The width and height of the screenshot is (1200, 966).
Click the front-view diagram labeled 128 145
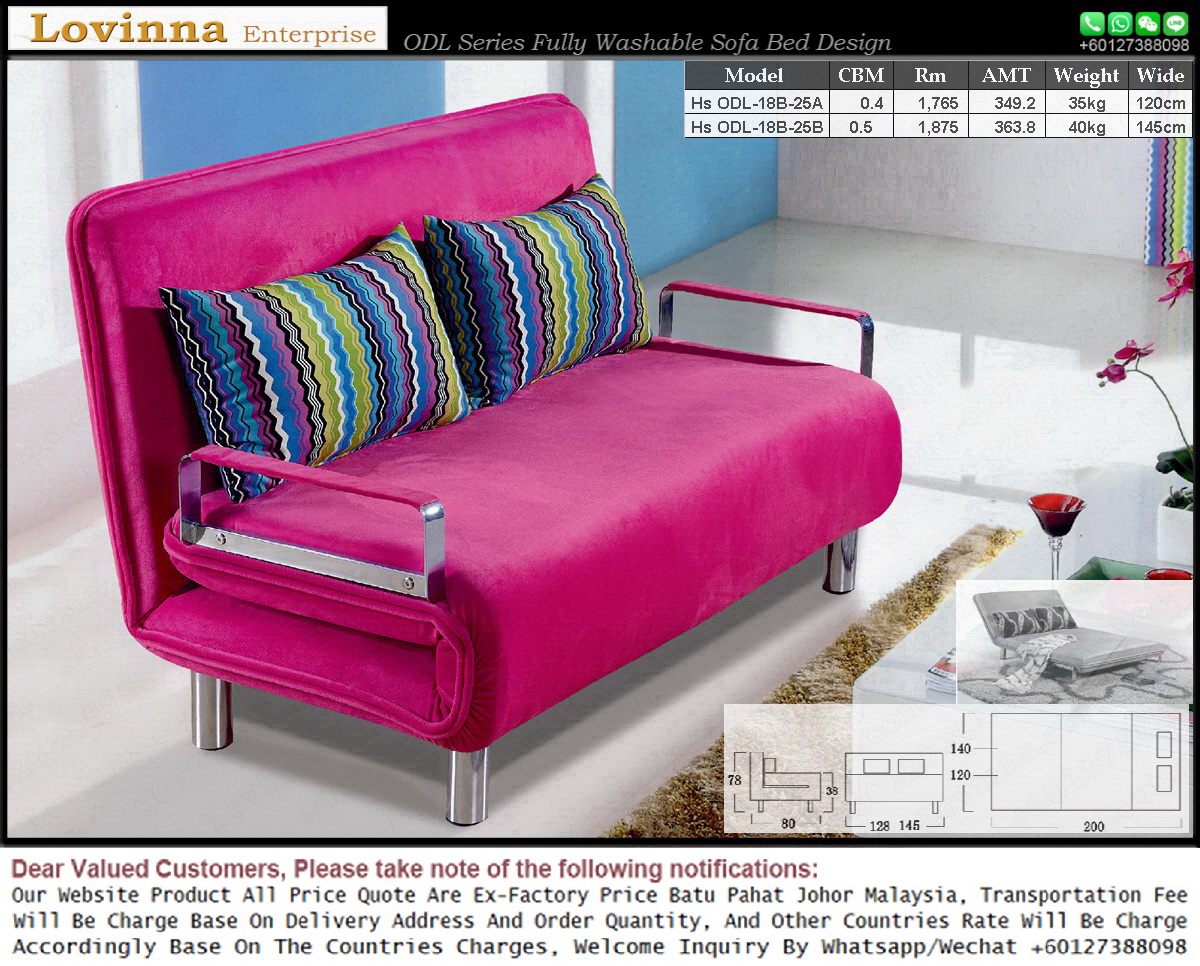tap(894, 791)
